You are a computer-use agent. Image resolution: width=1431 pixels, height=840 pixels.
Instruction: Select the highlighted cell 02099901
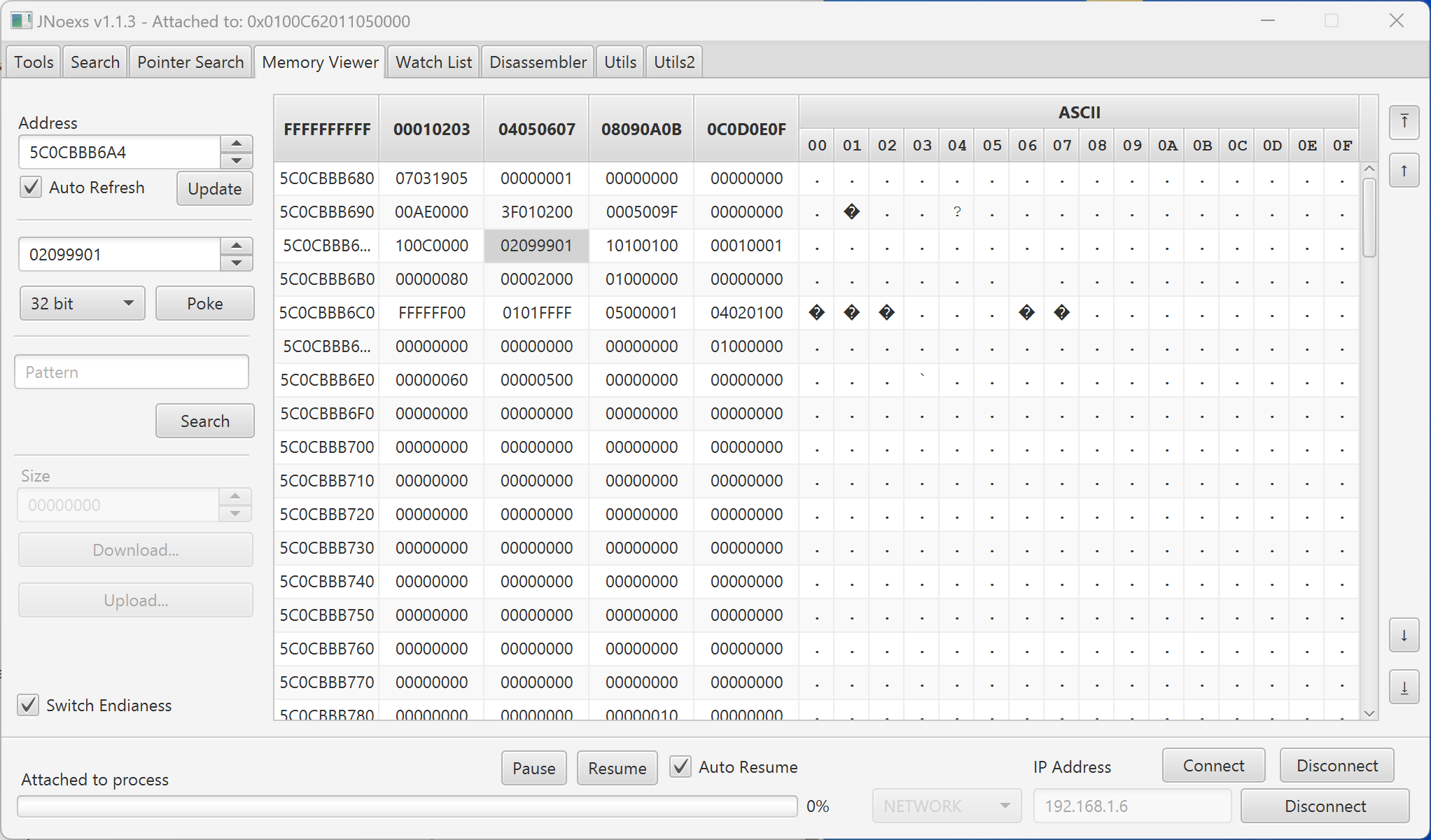536,246
